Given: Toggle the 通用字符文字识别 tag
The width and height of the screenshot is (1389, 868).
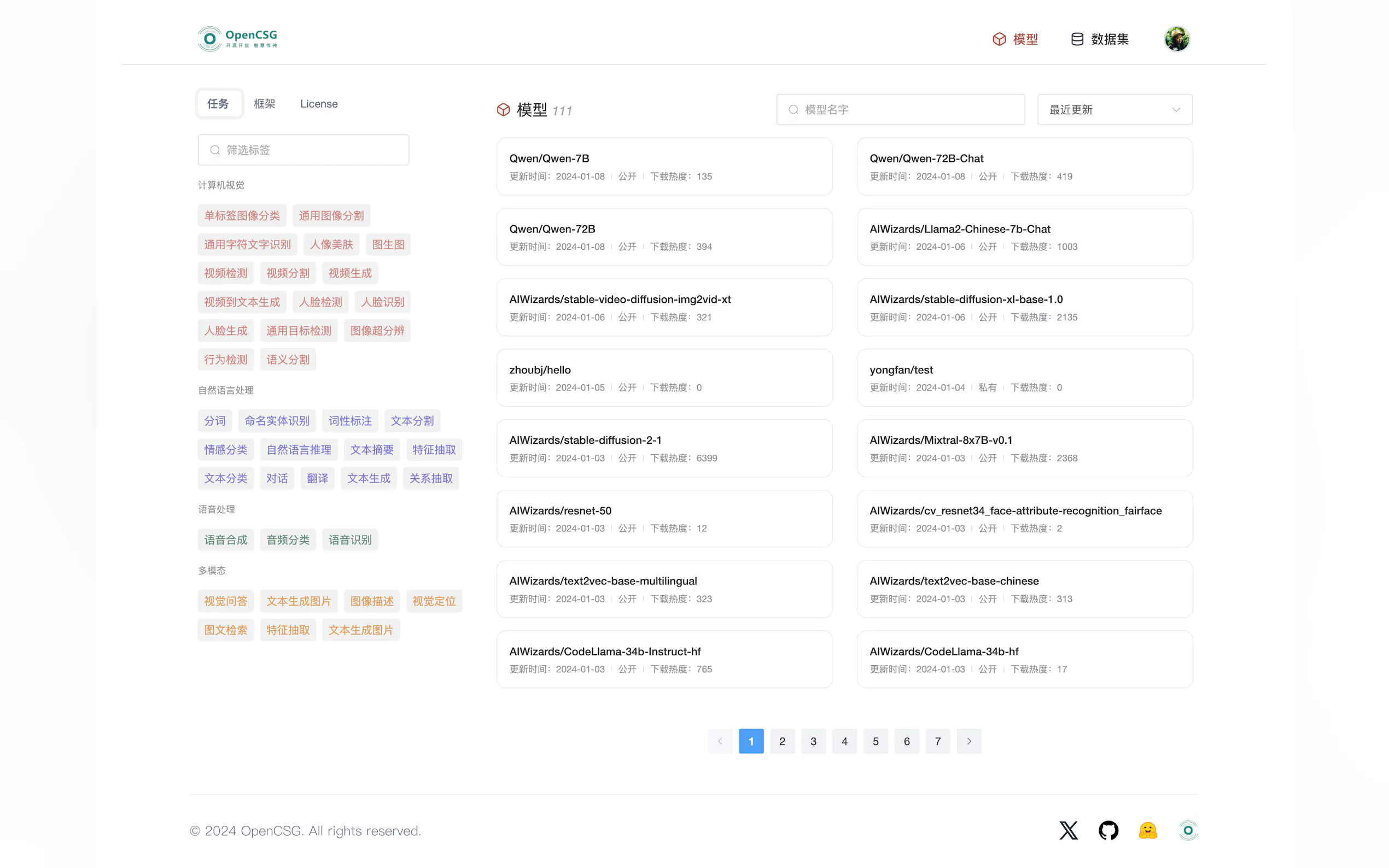Looking at the screenshot, I should tap(248, 244).
